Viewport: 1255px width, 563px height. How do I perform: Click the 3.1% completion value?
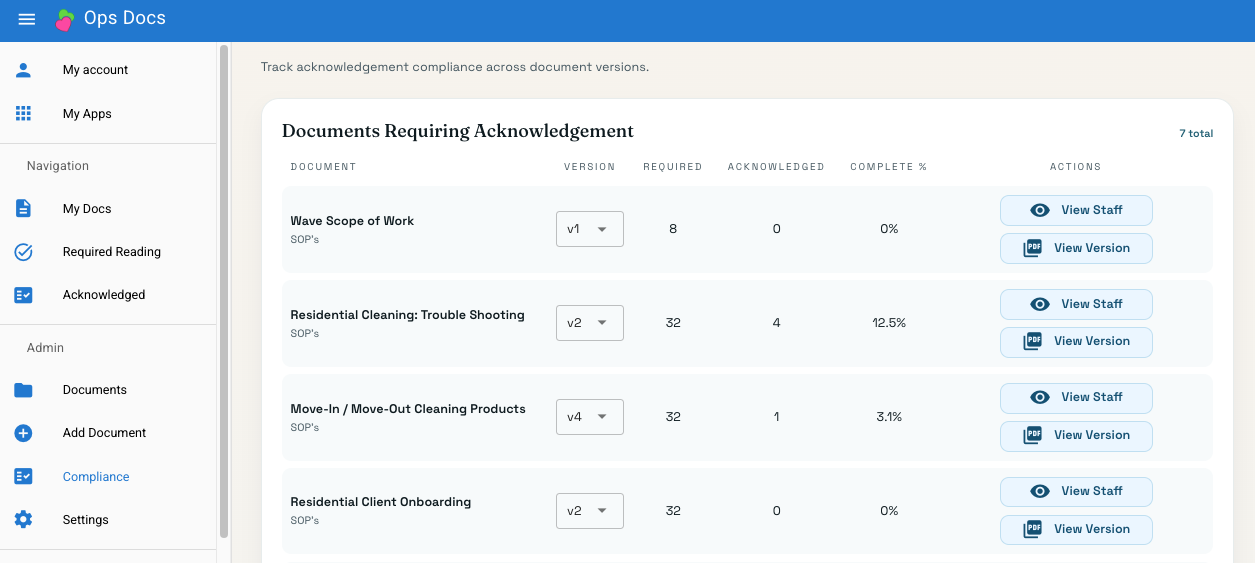pos(889,417)
